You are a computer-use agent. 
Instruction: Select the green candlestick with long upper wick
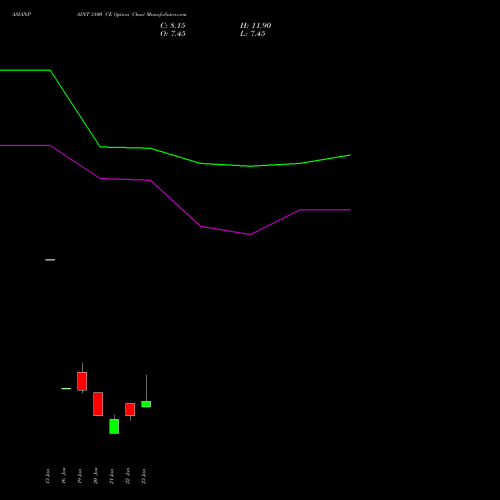(x=146, y=404)
